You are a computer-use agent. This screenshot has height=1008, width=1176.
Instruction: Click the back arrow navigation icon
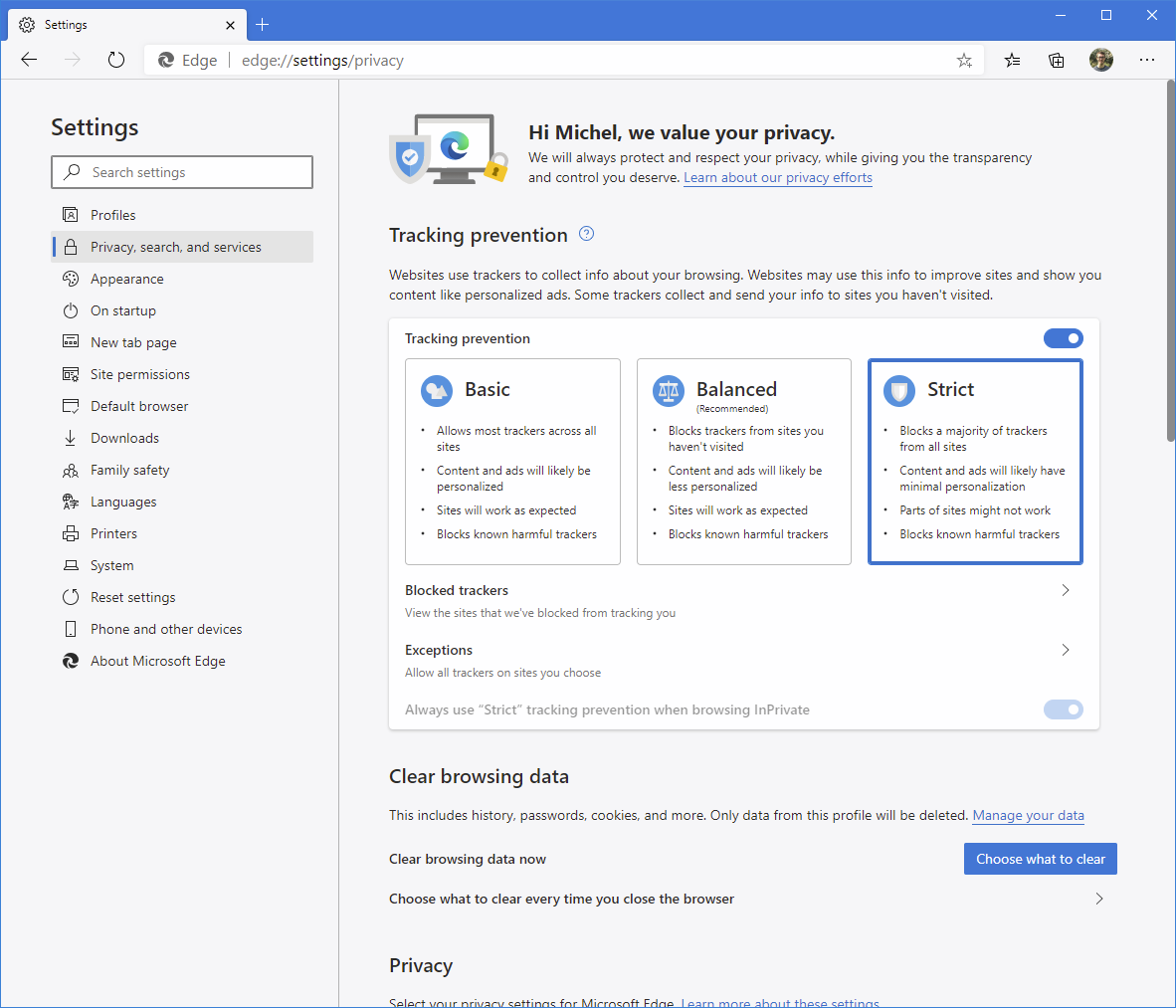point(29,60)
